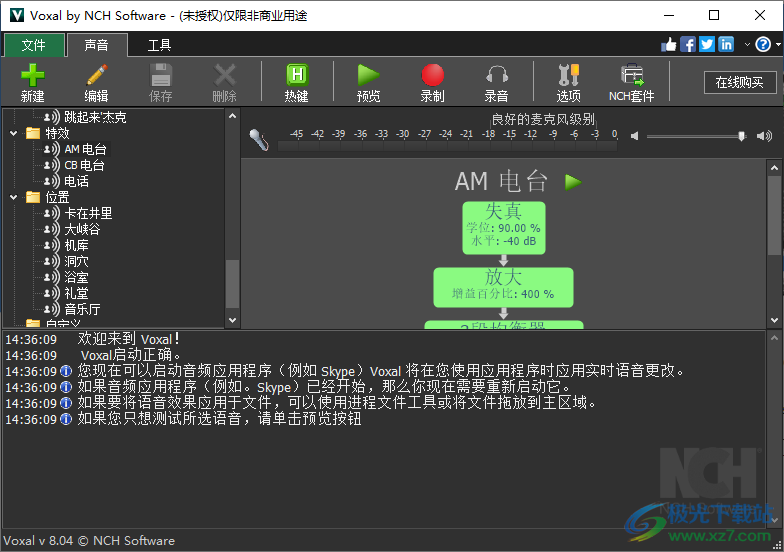This screenshot has width=784, height=552.
Task: Collapse the 特效 folder chevron
Action: click(x=14, y=134)
